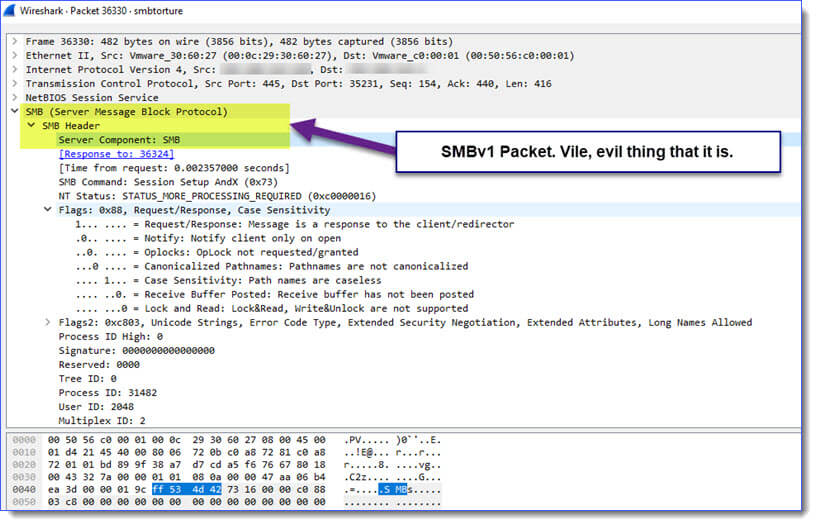Select Time from request row
Image resolution: width=817 pixels, height=526 pixels.
(174, 168)
